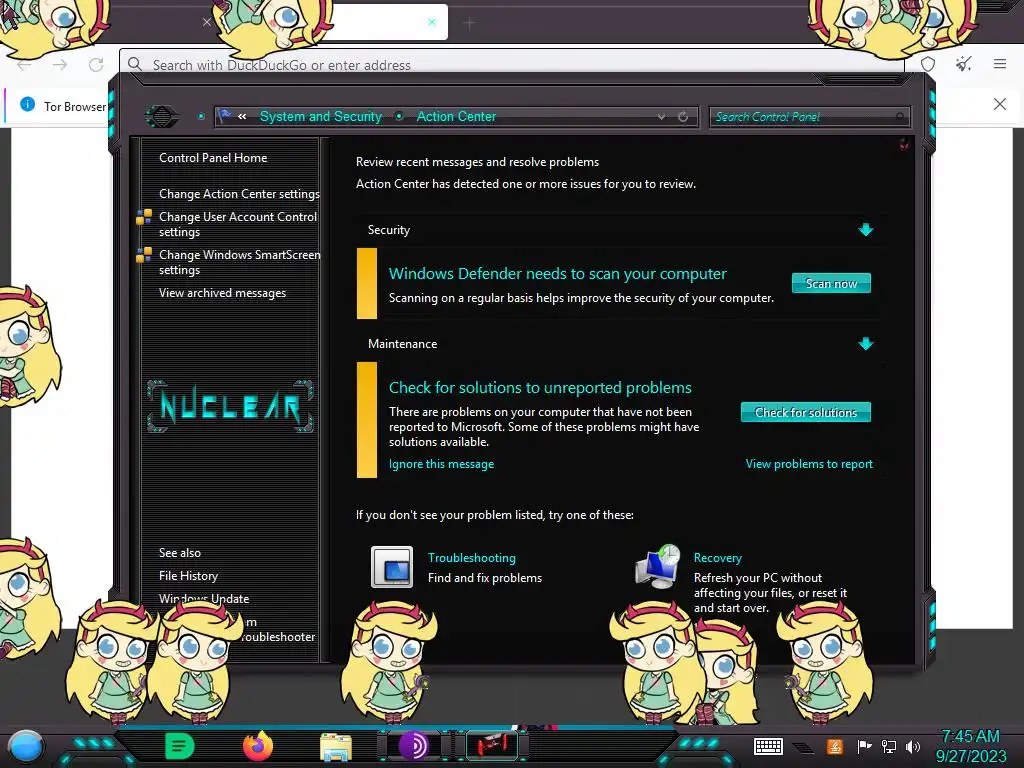
Task: Open Change Windows SmartScreen settings
Action: click(x=239, y=262)
